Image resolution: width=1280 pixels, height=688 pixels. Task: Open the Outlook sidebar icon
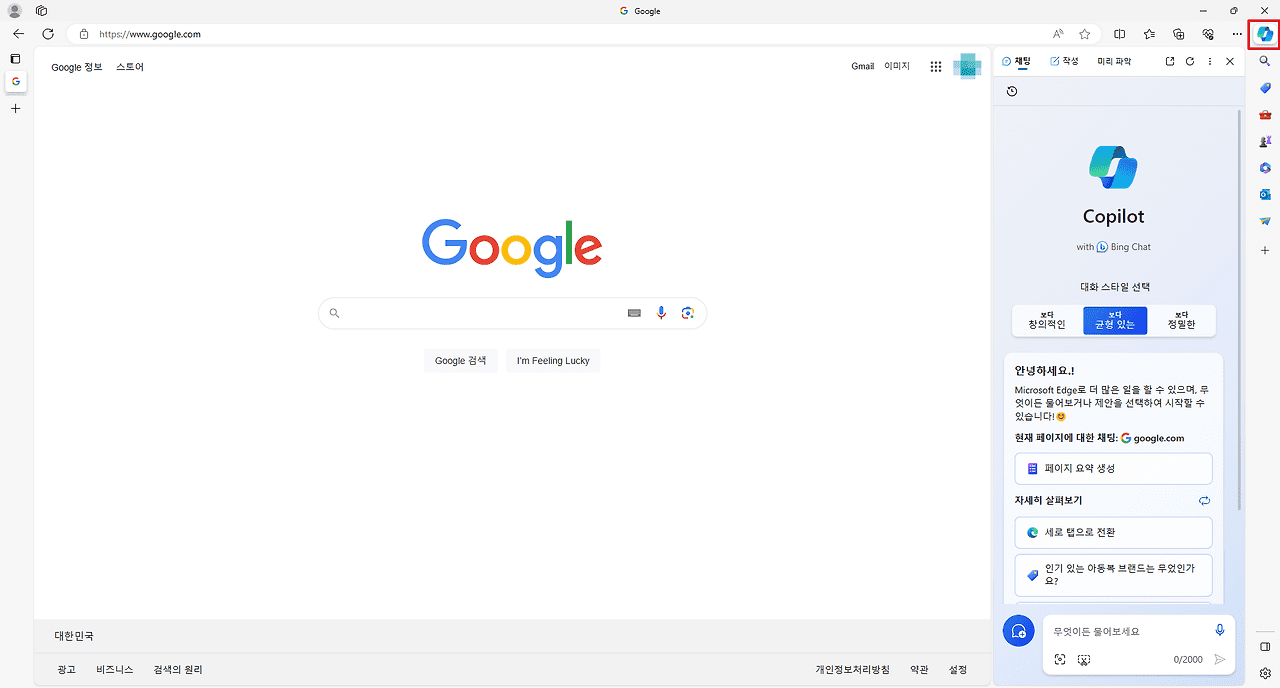1265,195
